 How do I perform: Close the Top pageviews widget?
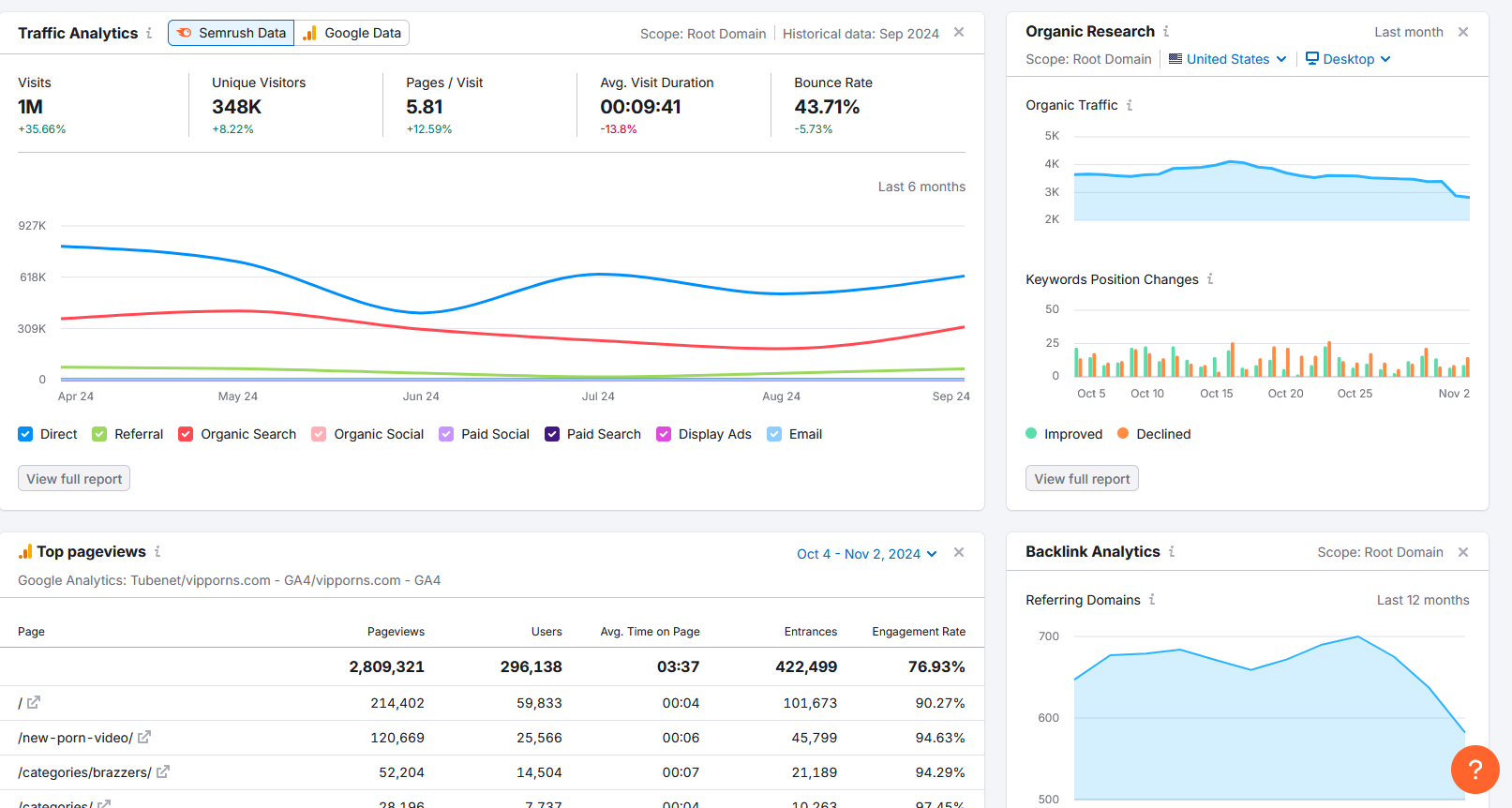959,552
